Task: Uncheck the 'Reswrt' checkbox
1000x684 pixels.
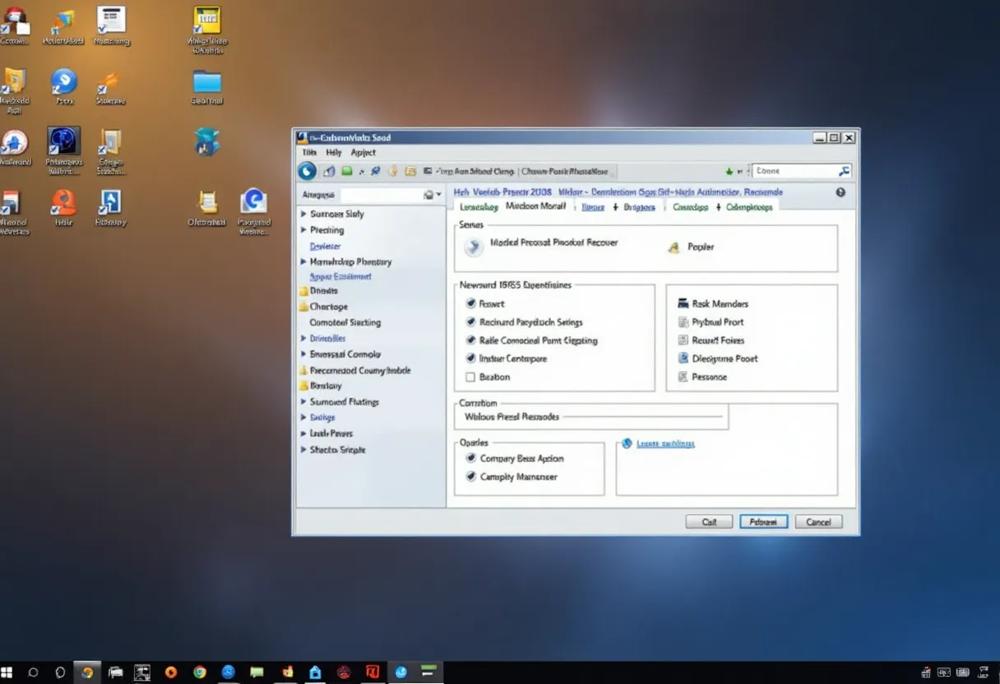Action: (x=471, y=303)
